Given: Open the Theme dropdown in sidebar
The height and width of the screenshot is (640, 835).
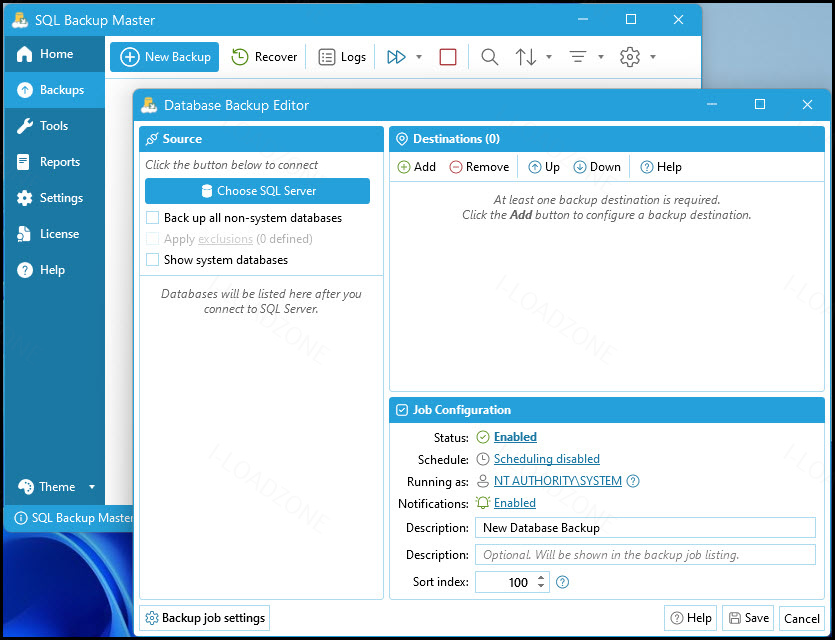Looking at the screenshot, I should [55, 487].
